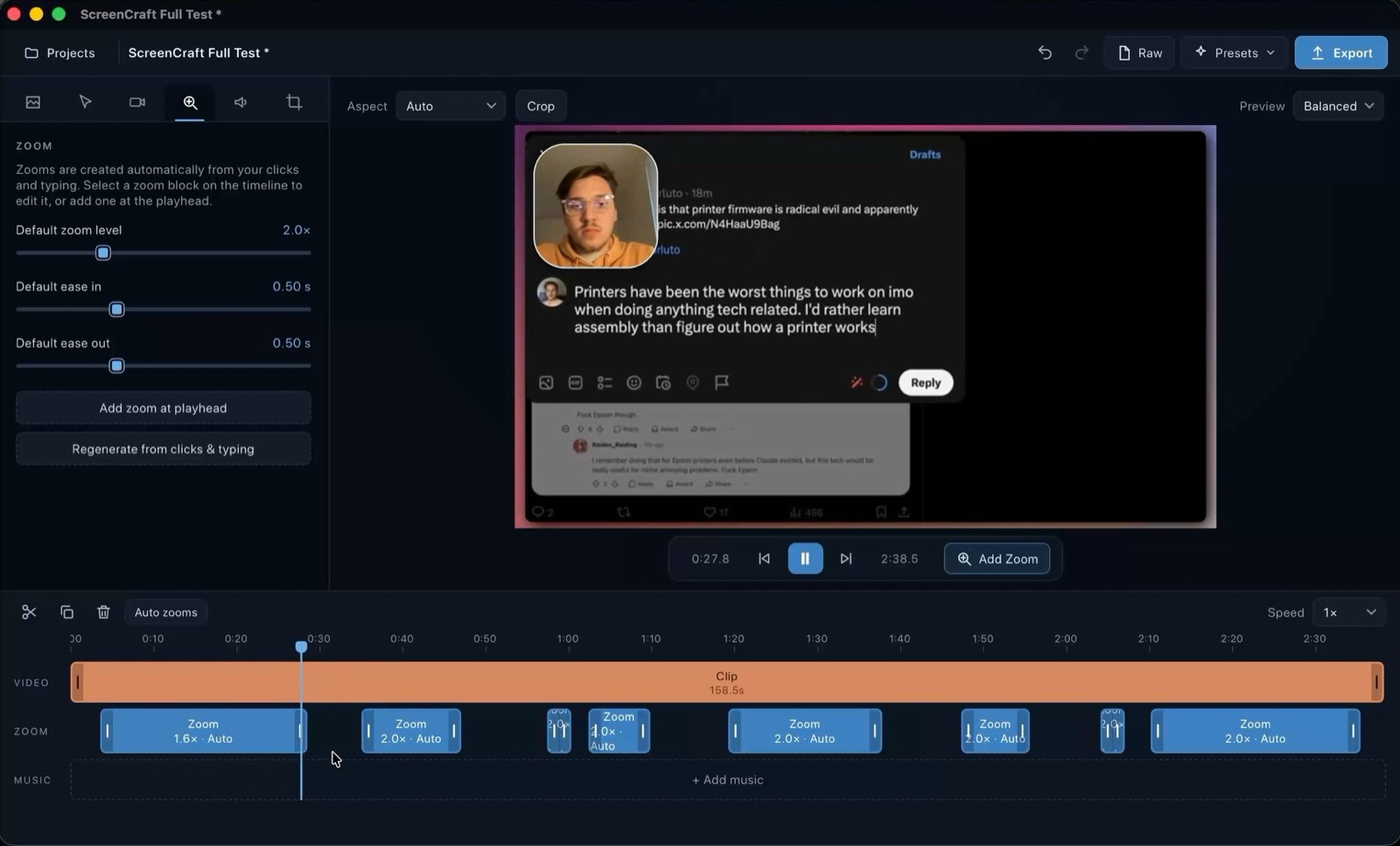
Task: Skip to the next frame
Action: 846,558
